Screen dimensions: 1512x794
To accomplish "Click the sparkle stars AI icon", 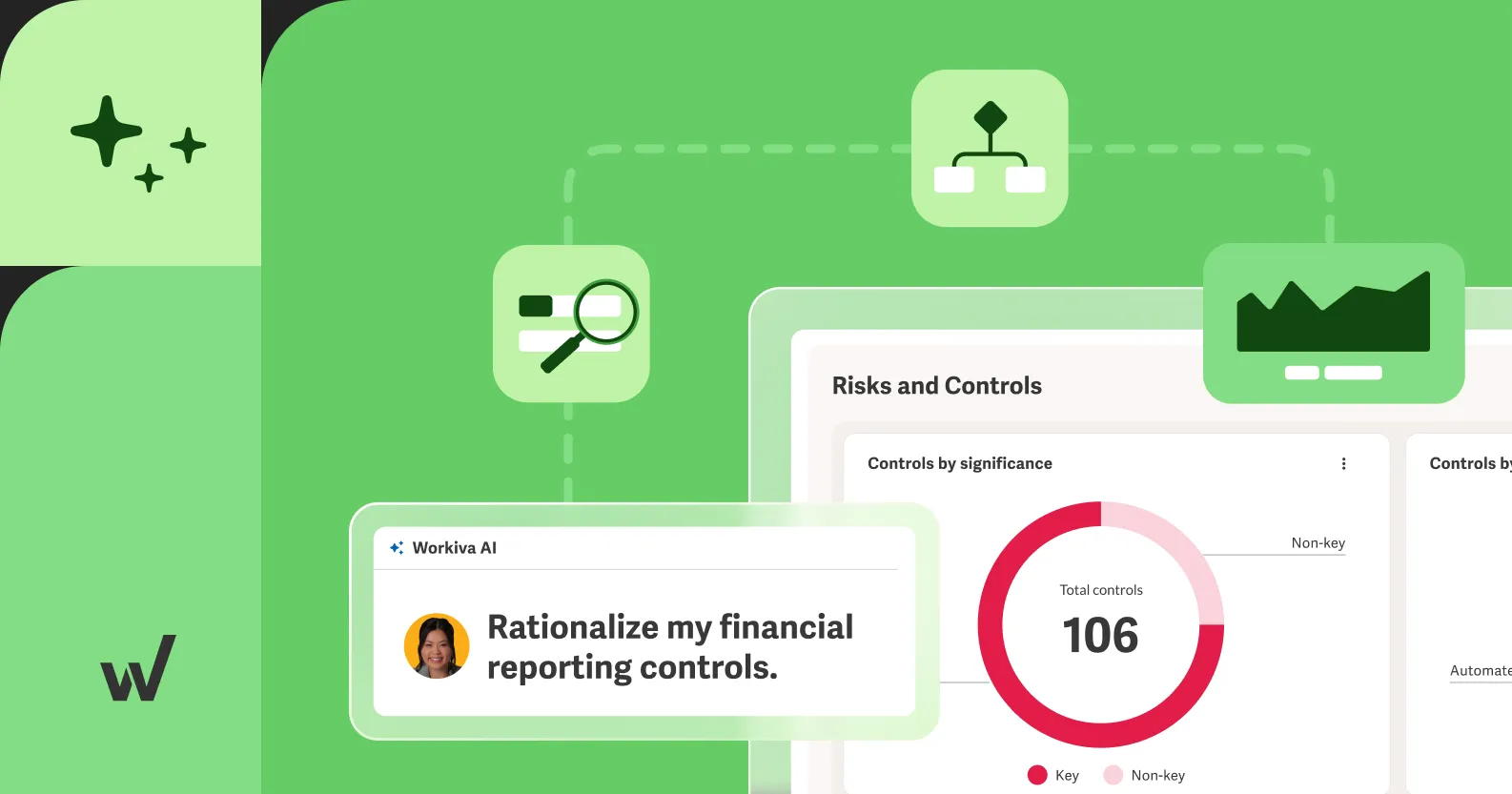I will [x=138, y=143].
